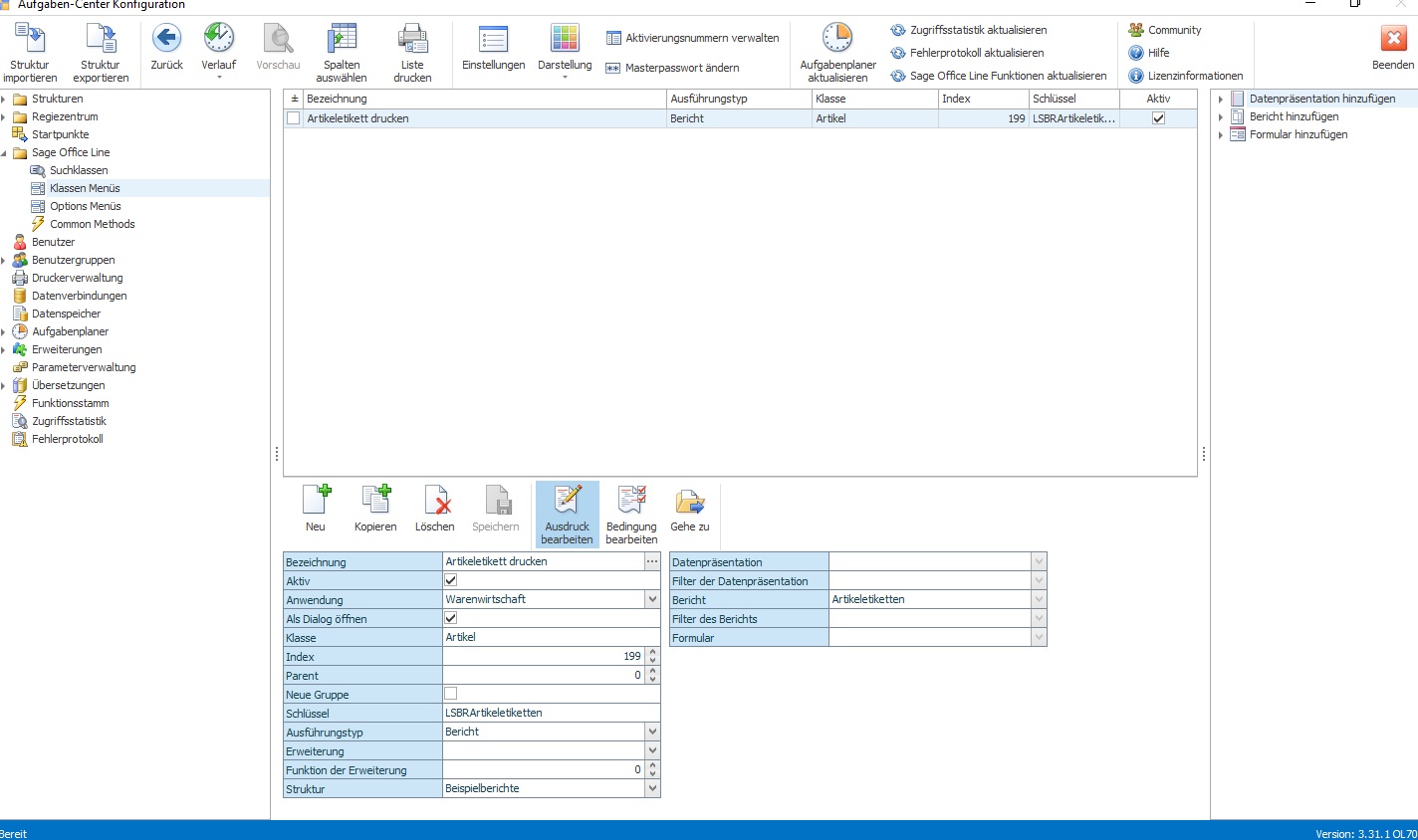Enable the Neue Gruppe checkbox
Viewport: 1418px width, 840px height.
point(450,694)
